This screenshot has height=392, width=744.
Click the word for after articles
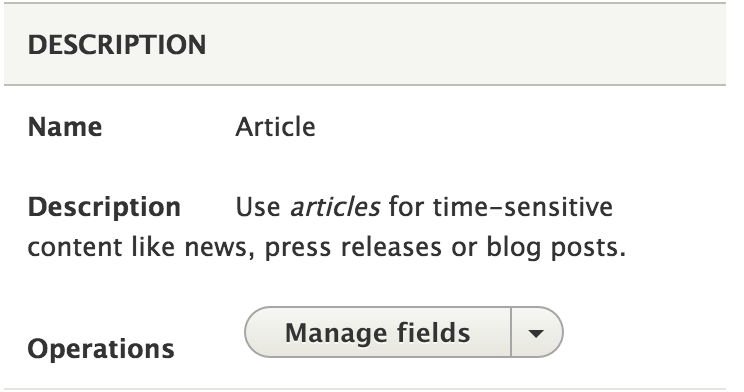point(406,207)
